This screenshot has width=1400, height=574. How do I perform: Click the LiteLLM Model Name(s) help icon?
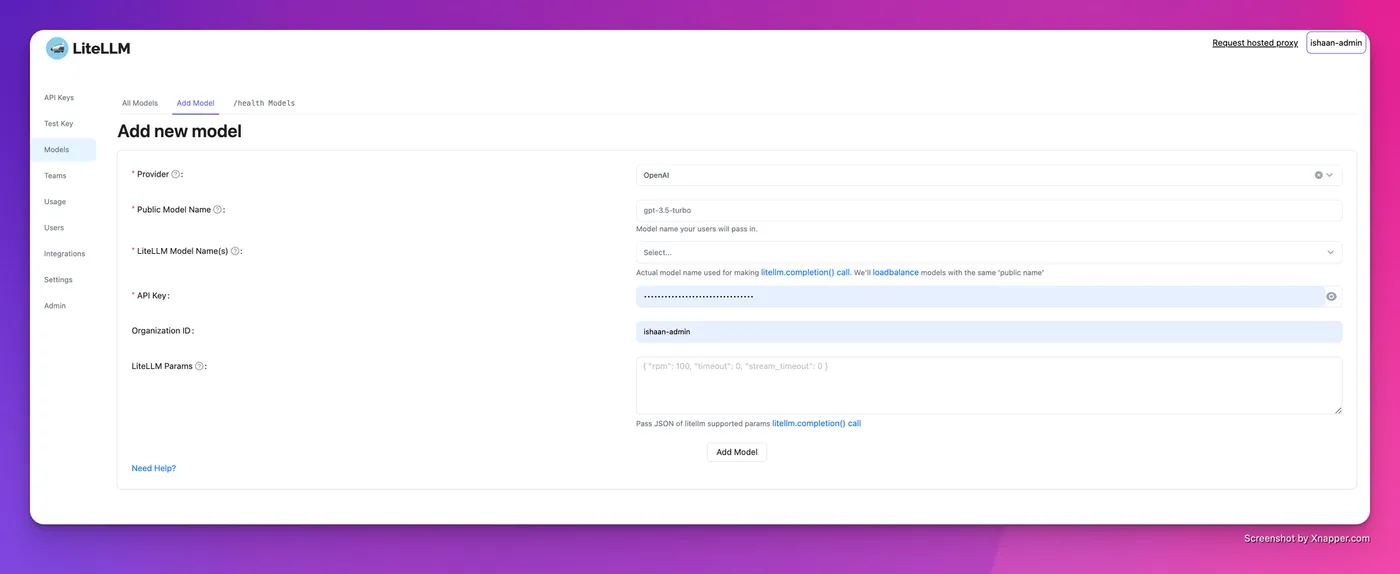tap(235, 251)
